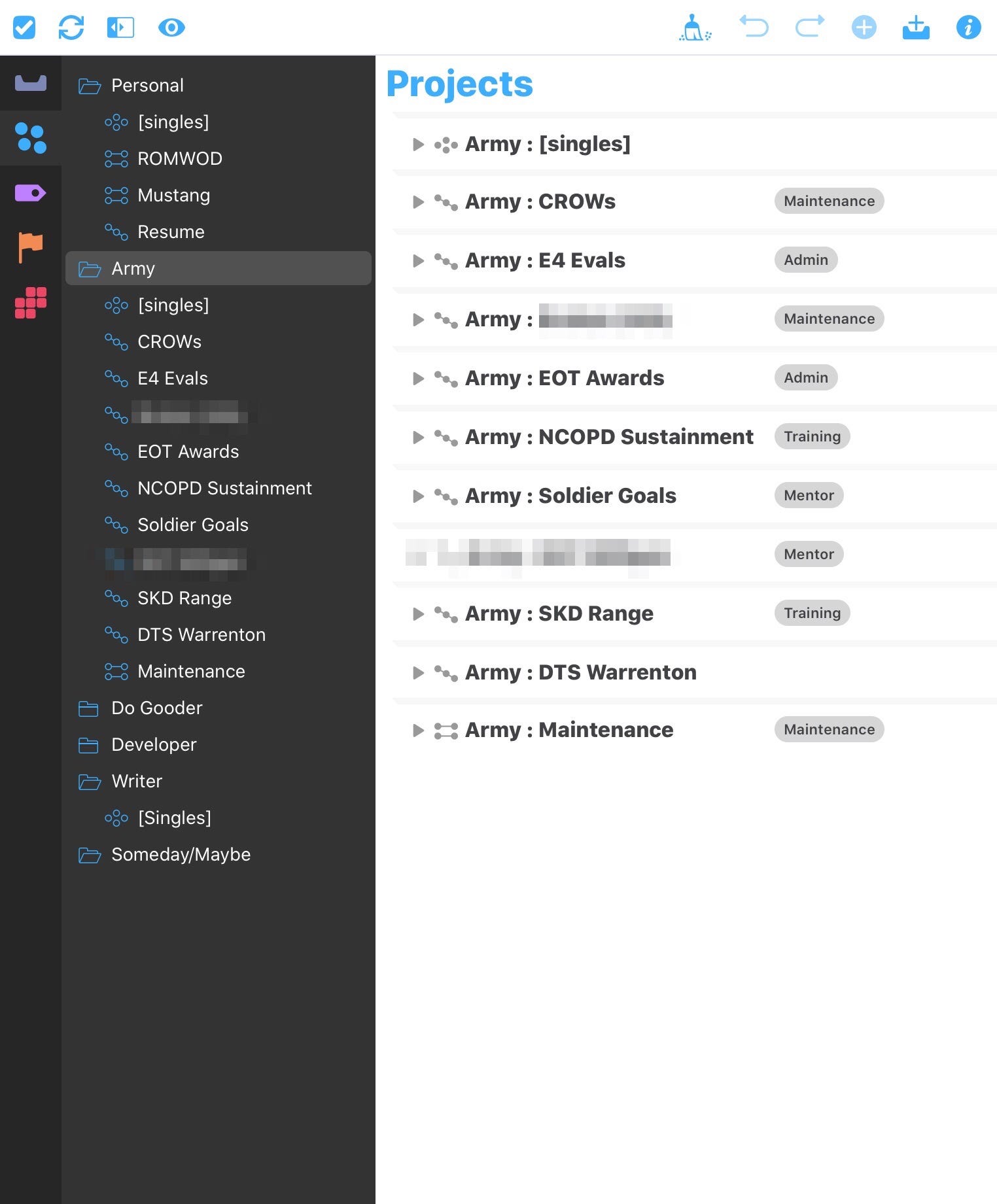
Task: Click single-actions icon beside Army : [singles]
Action: (x=446, y=145)
